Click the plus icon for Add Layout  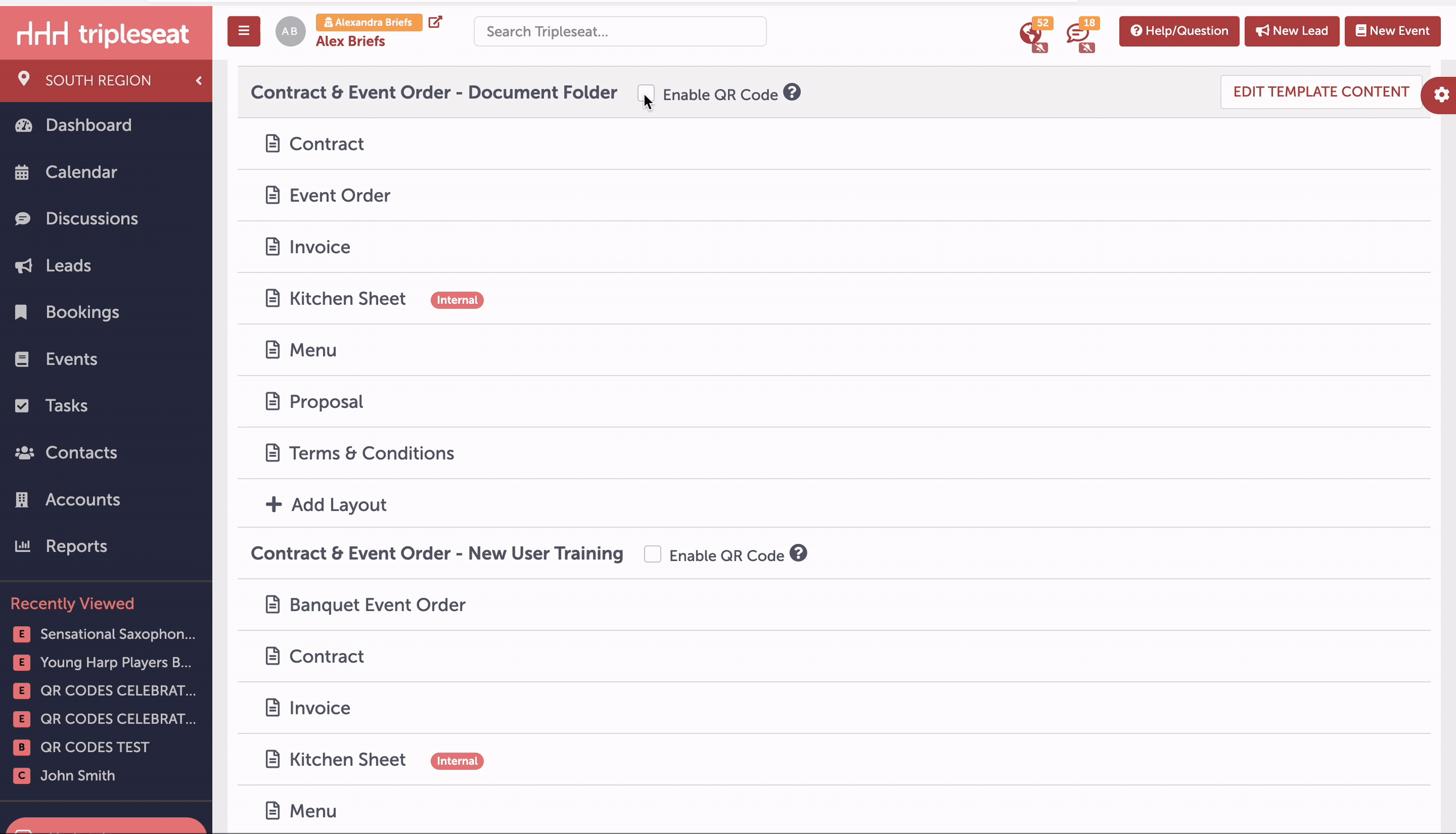point(274,504)
